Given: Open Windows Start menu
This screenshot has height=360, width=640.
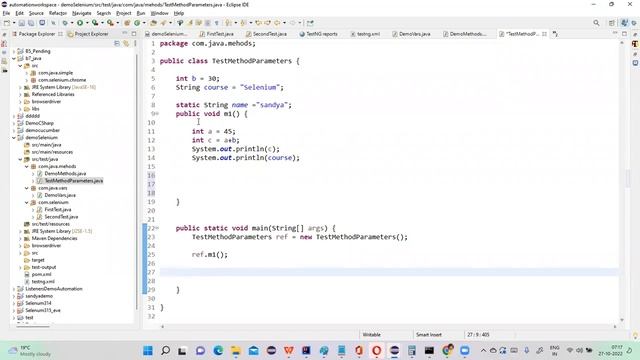Looking at the screenshot, I should (148, 350).
